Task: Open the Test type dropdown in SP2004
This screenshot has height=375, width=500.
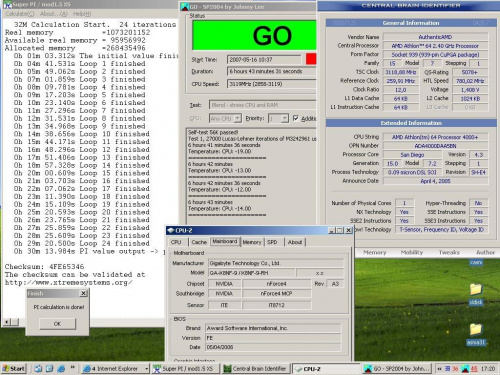Action: 262,105
